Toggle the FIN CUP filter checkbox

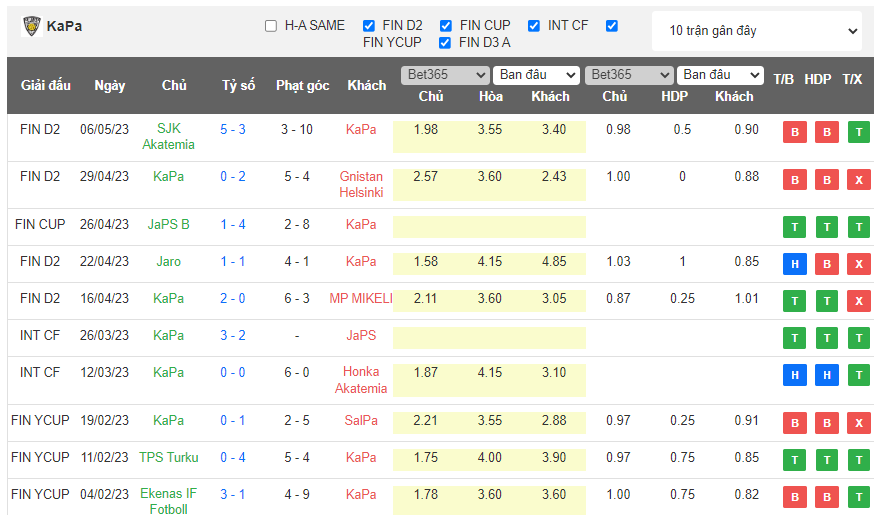(x=446, y=26)
